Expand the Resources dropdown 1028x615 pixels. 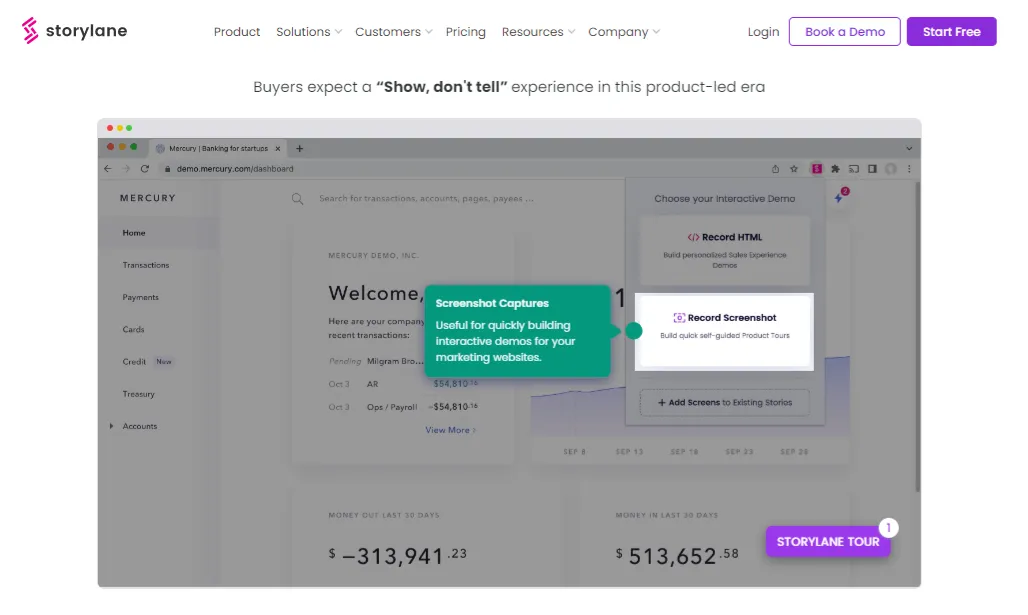pyautogui.click(x=538, y=31)
